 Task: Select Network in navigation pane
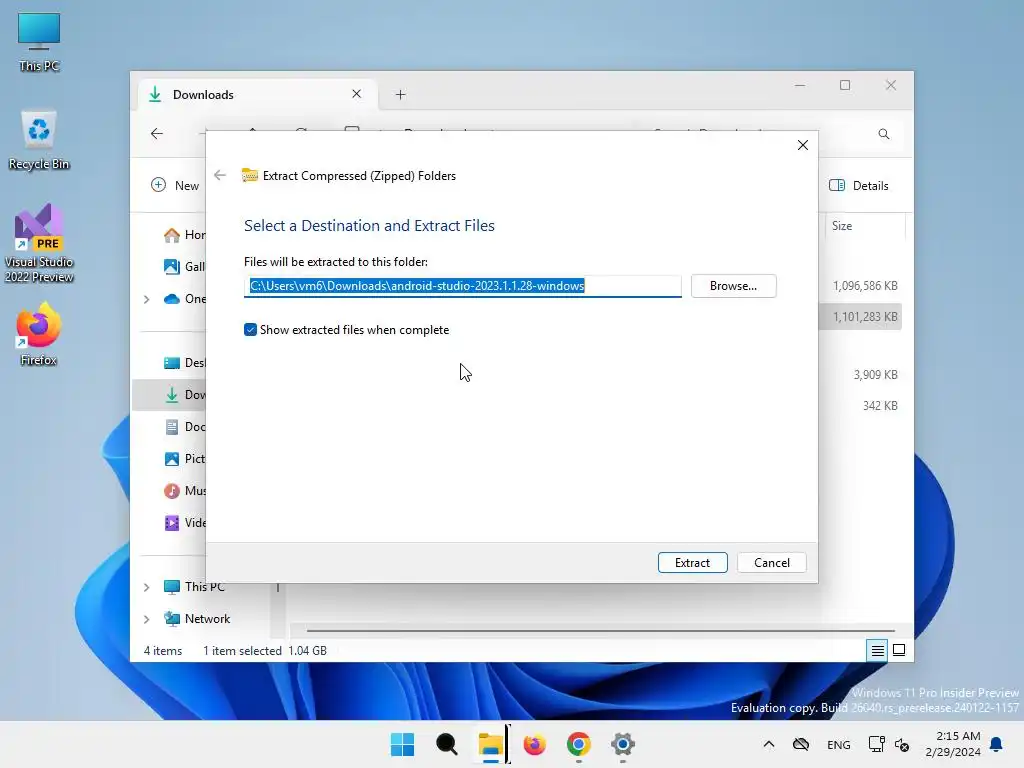(x=198, y=618)
